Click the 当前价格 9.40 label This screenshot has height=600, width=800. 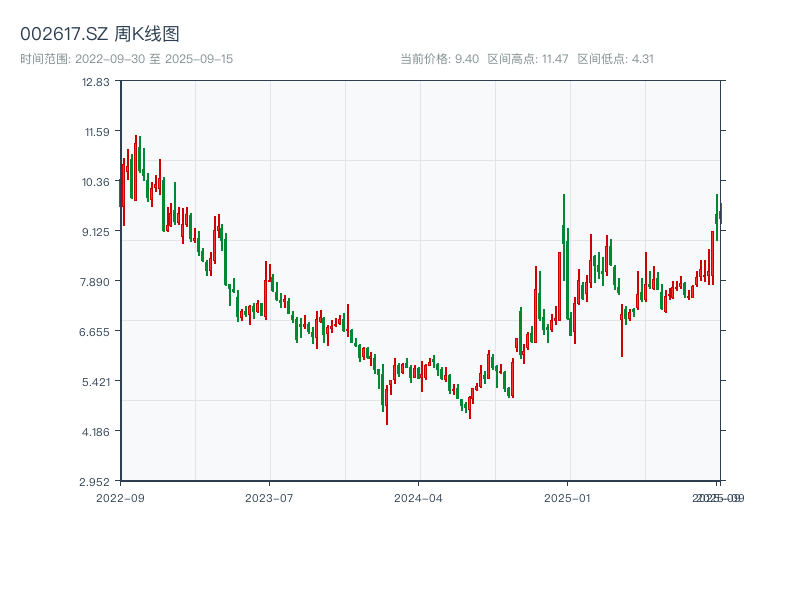coord(439,59)
